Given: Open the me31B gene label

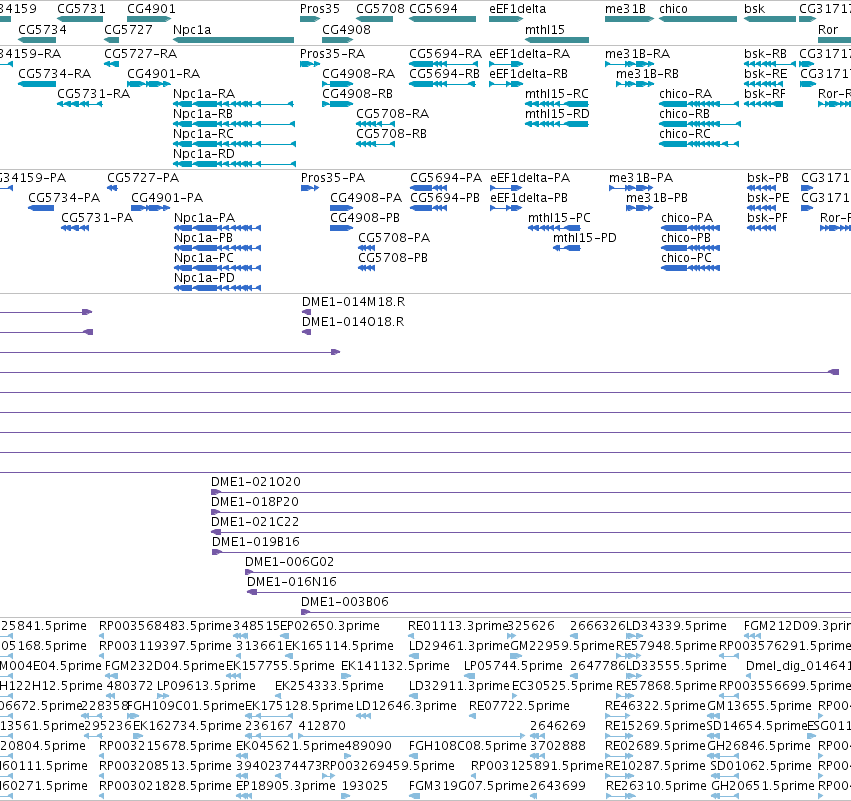Looking at the screenshot, I should coord(625,9).
